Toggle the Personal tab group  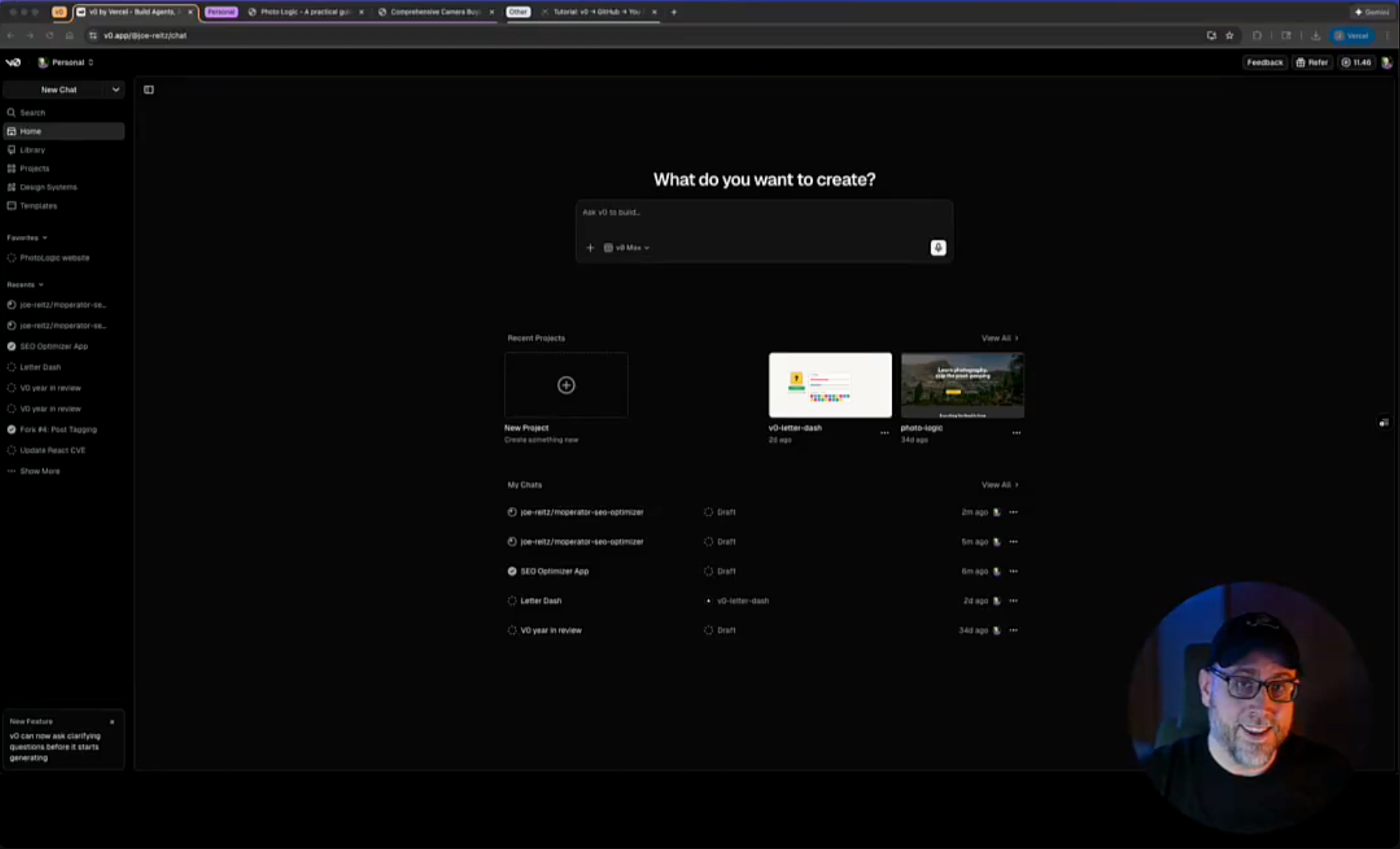221,12
